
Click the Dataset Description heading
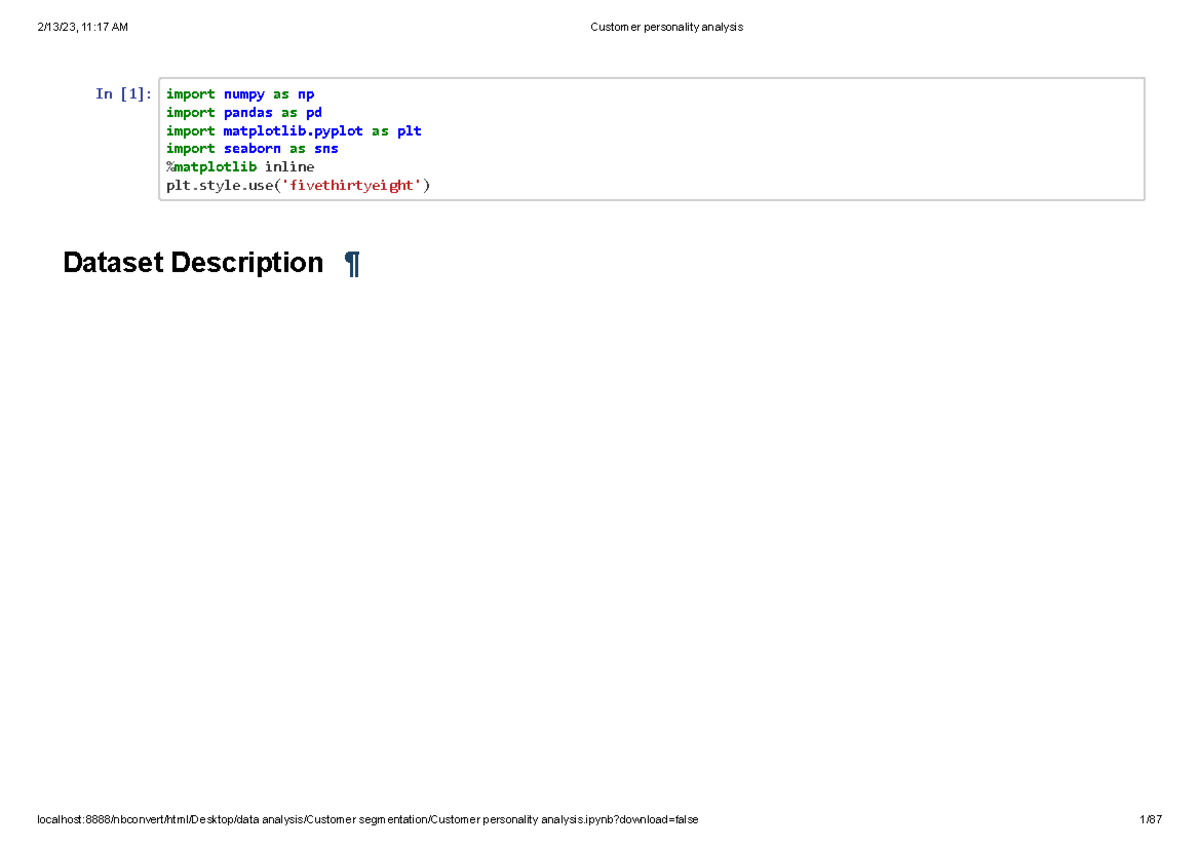[193, 262]
